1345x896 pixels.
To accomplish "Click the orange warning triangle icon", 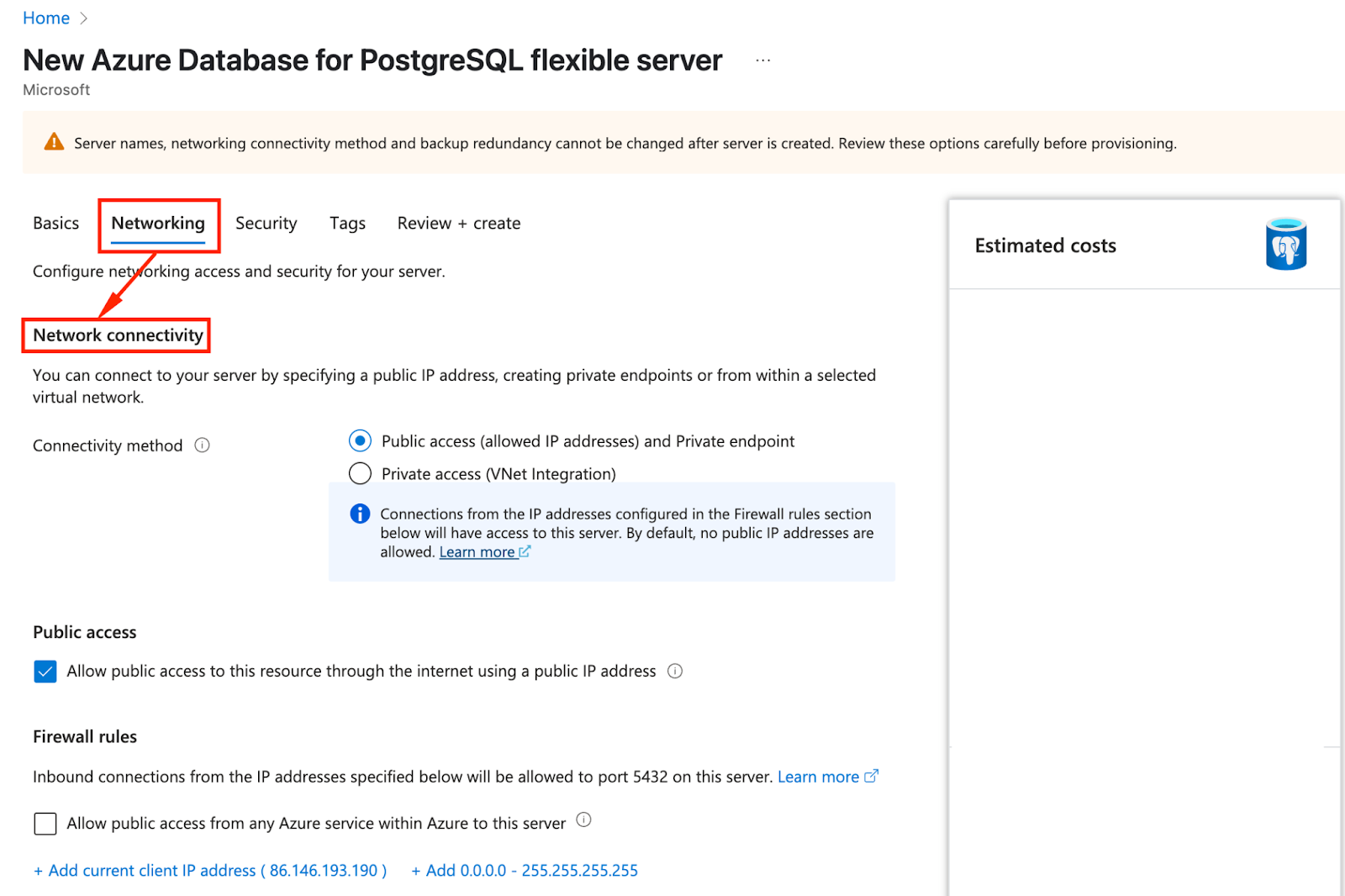I will (54, 142).
